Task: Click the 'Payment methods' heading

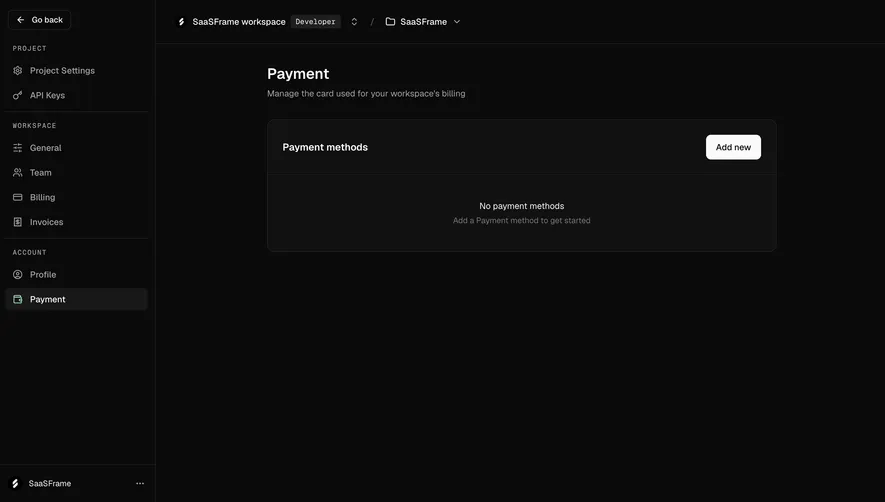Action: [x=325, y=147]
